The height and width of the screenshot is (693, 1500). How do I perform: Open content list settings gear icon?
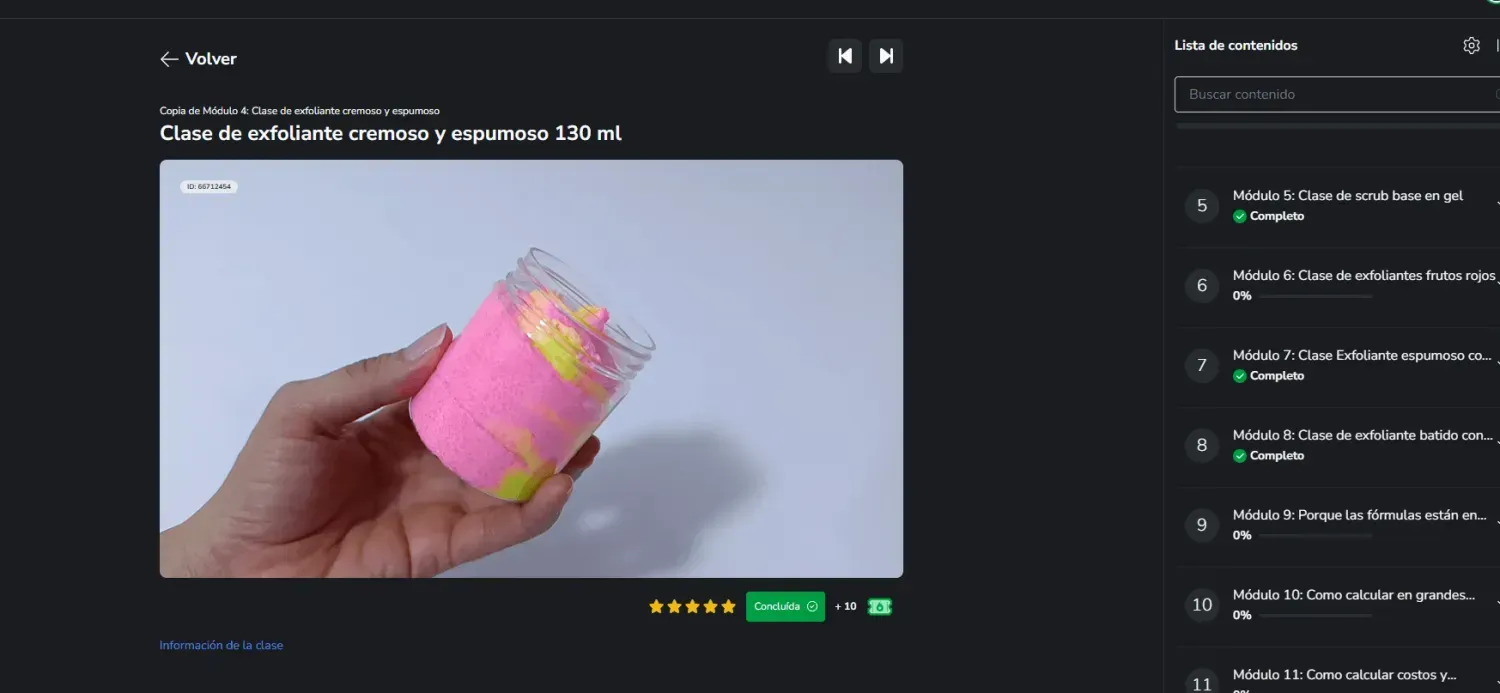1471,45
